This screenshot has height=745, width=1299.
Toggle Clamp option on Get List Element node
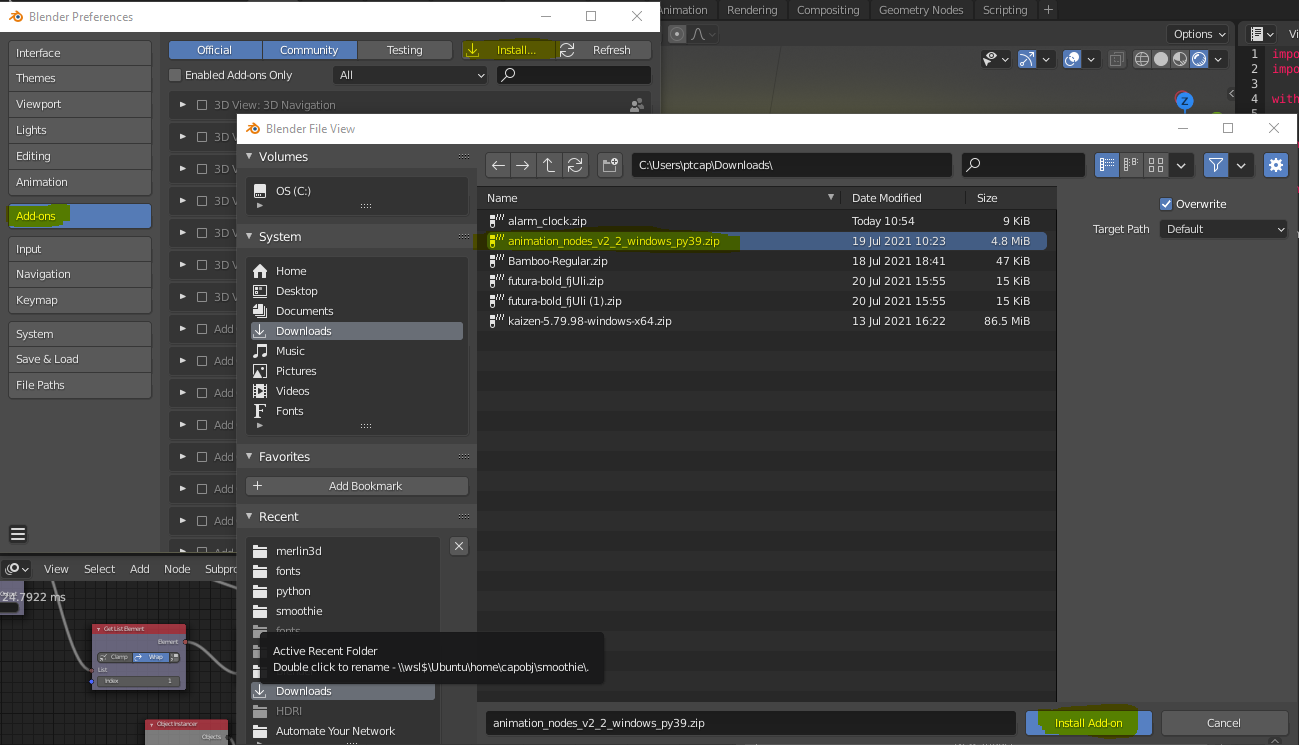tap(115, 657)
